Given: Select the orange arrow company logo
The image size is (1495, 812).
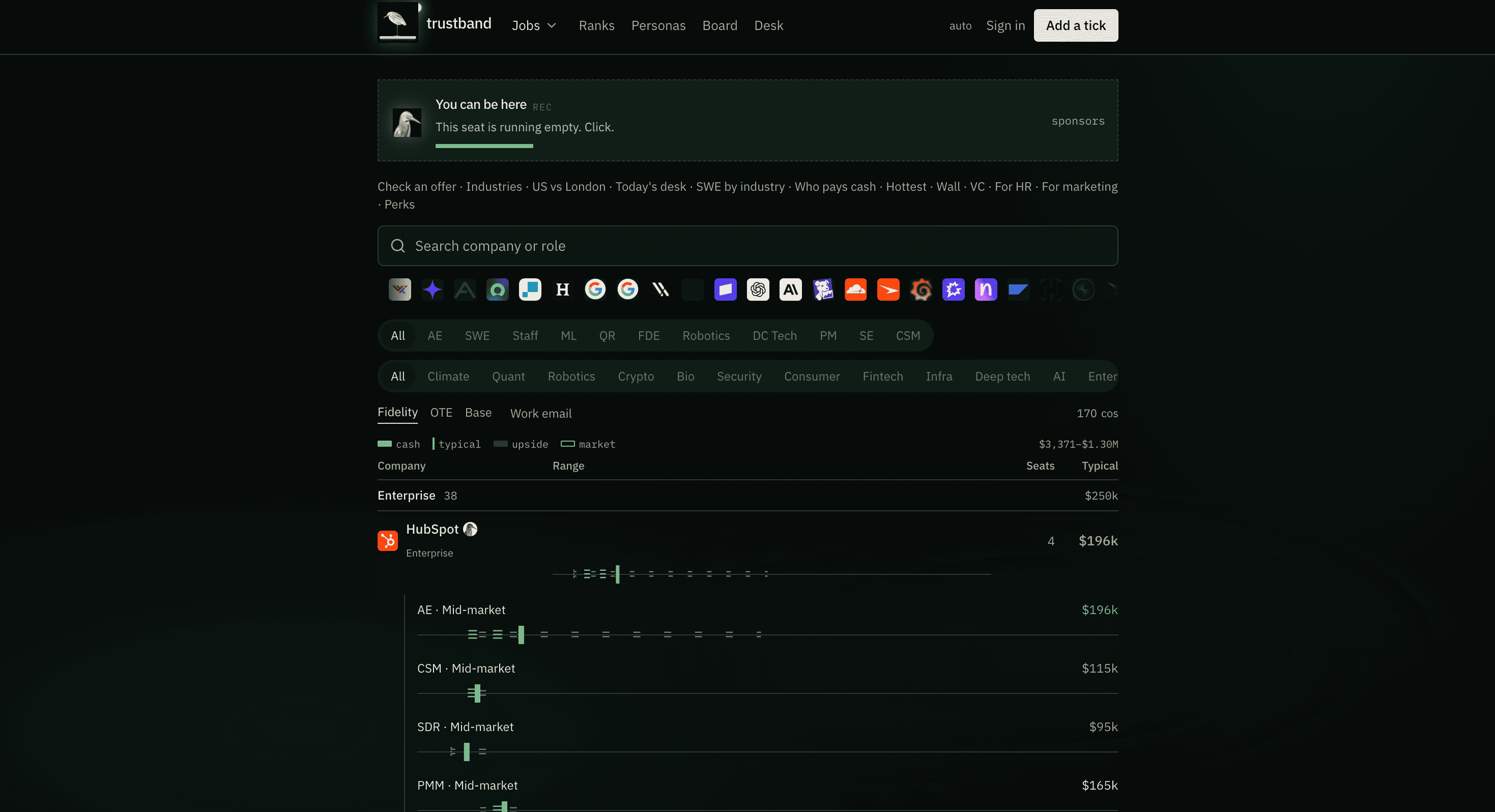Looking at the screenshot, I should pyautogui.click(x=888, y=289).
